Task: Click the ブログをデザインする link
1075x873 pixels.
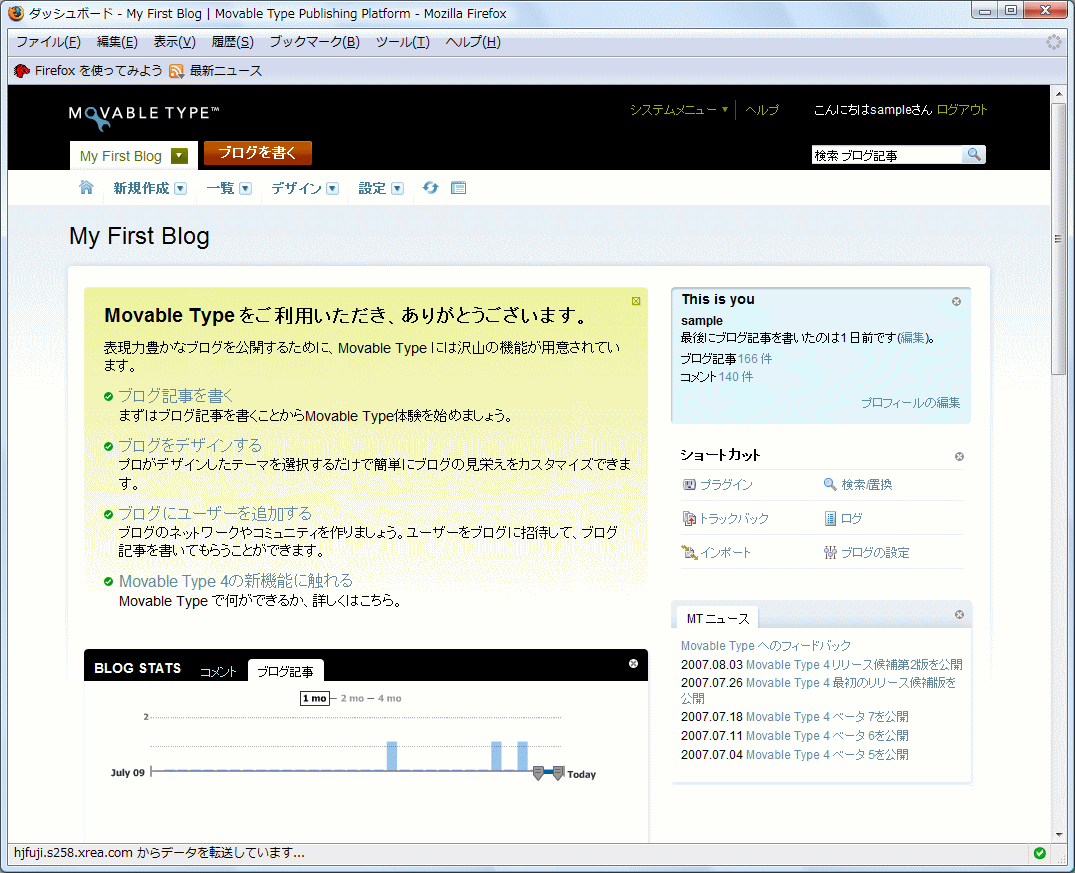Action: 190,445
